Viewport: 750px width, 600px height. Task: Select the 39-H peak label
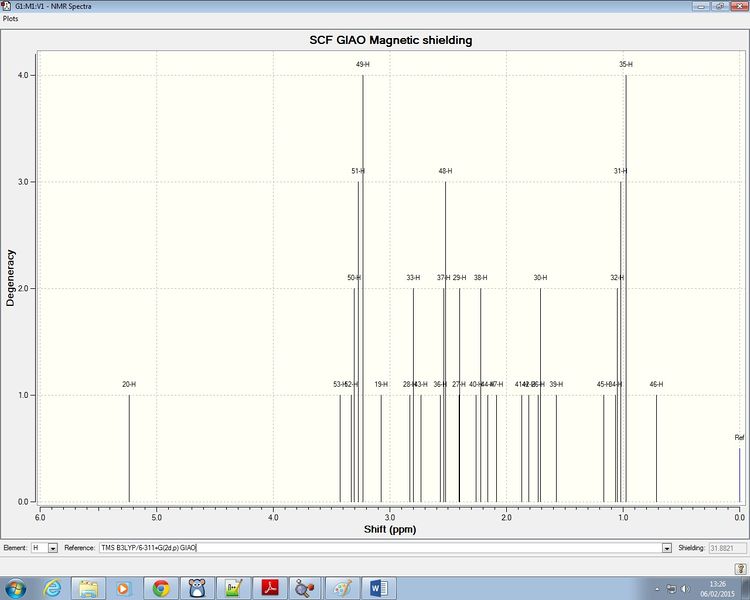[x=556, y=384]
